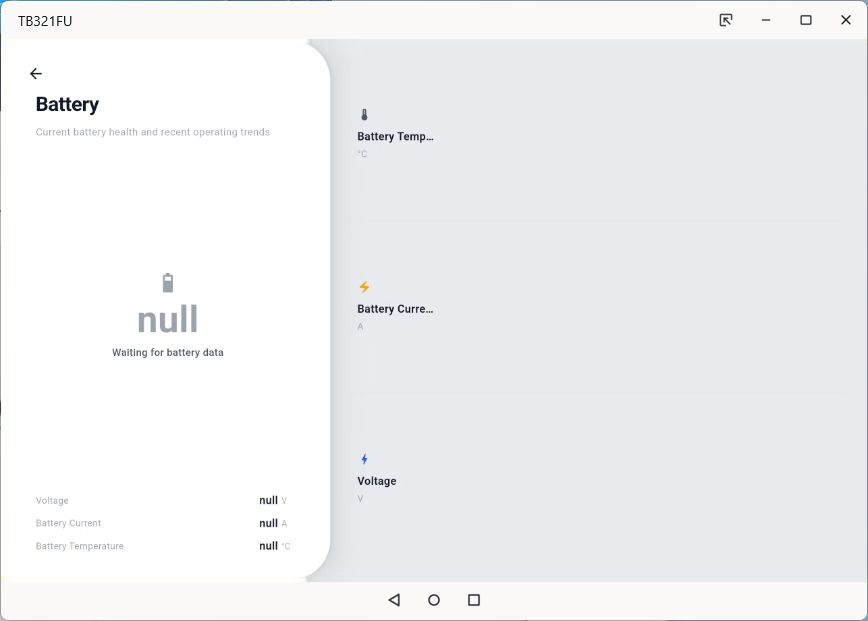Click the large null battery percentage
This screenshot has height=621, width=868.
coord(168,319)
